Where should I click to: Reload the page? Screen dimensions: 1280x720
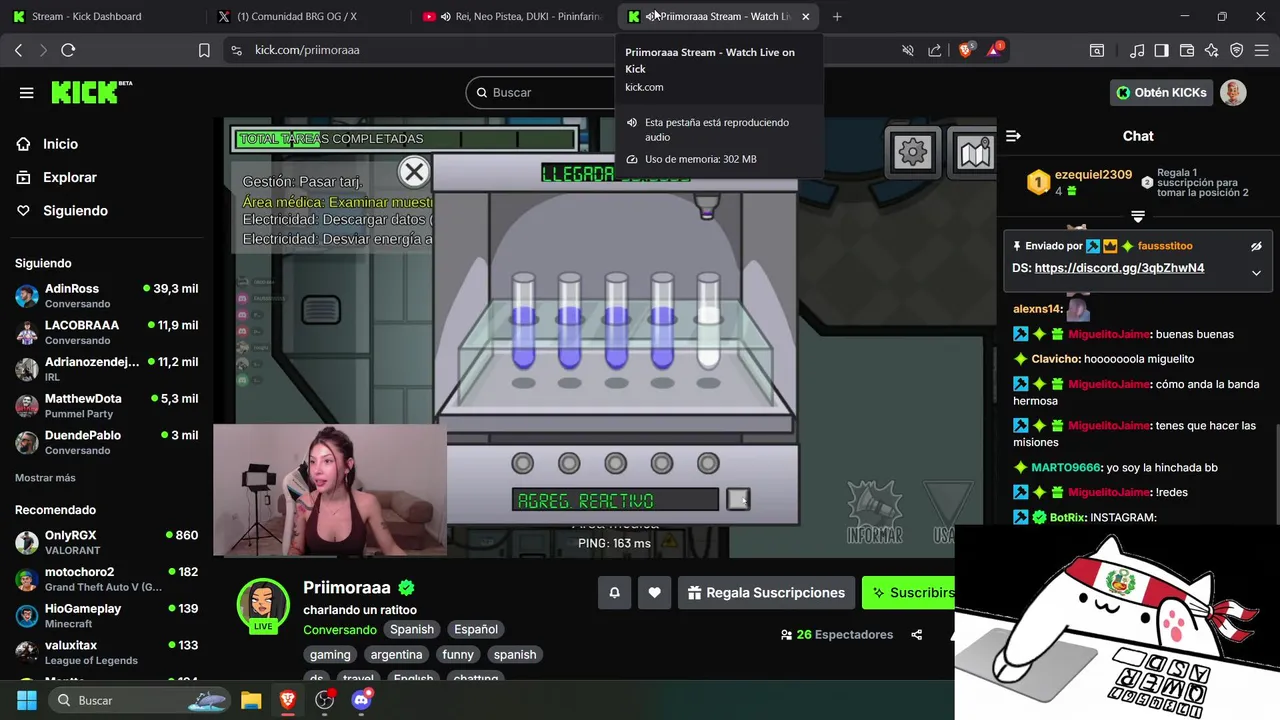click(68, 50)
